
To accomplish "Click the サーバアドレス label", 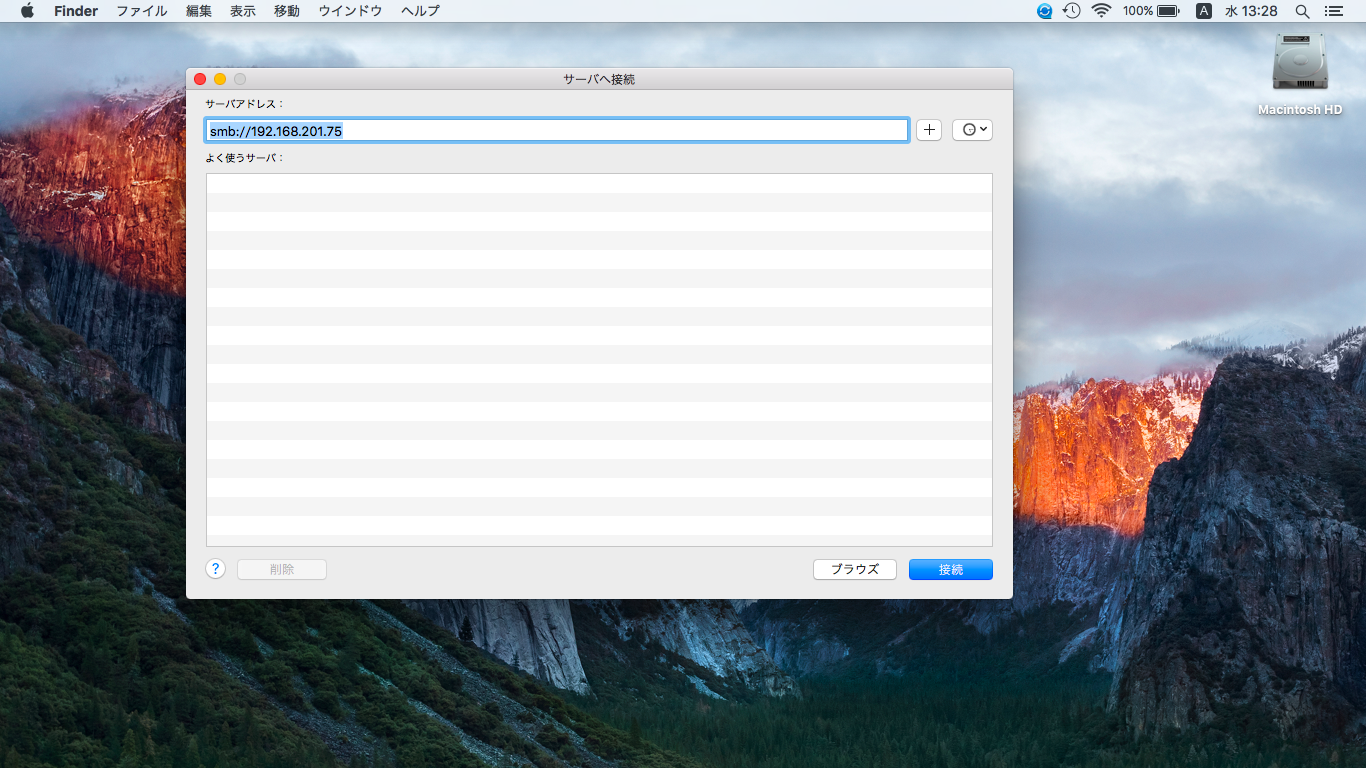I will click(x=245, y=103).
